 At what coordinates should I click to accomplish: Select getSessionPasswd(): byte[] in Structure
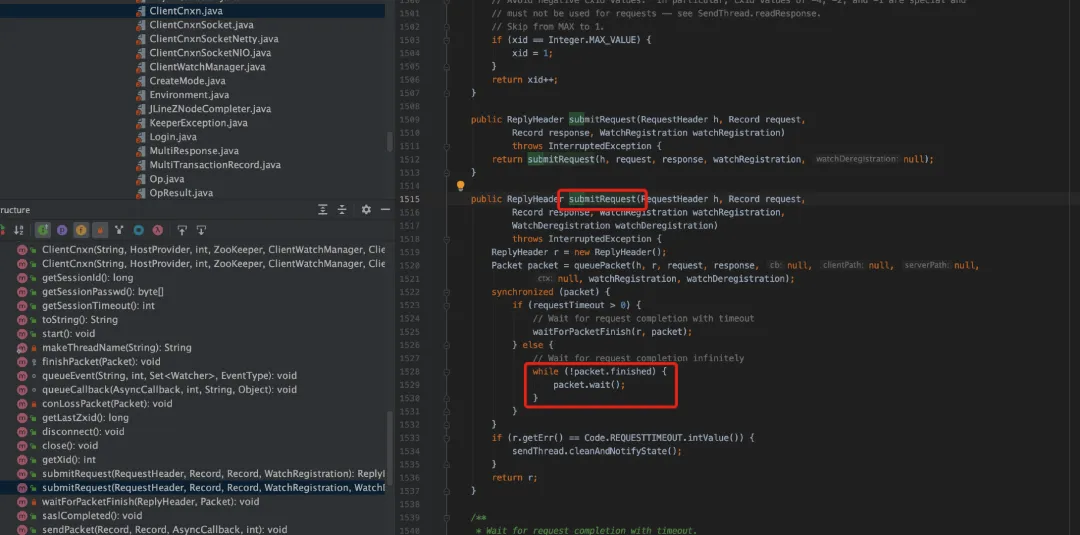pyautogui.click(x=103, y=292)
